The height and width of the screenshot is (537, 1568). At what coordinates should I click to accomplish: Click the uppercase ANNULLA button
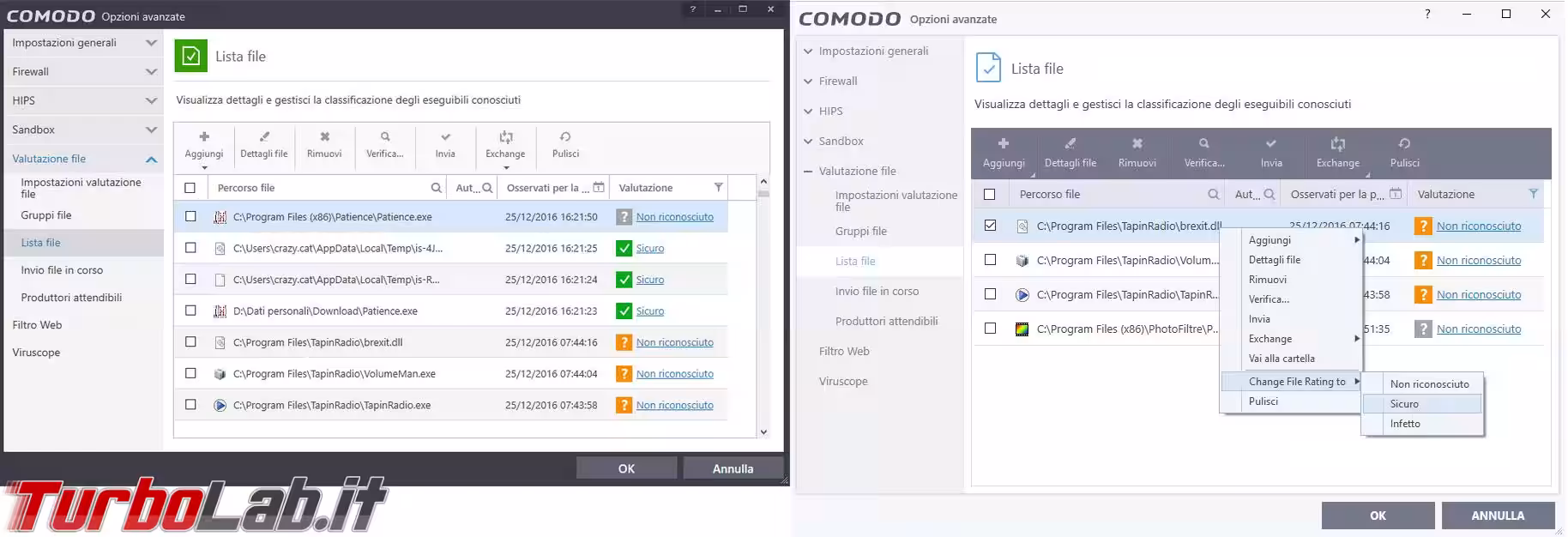[x=1497, y=516]
